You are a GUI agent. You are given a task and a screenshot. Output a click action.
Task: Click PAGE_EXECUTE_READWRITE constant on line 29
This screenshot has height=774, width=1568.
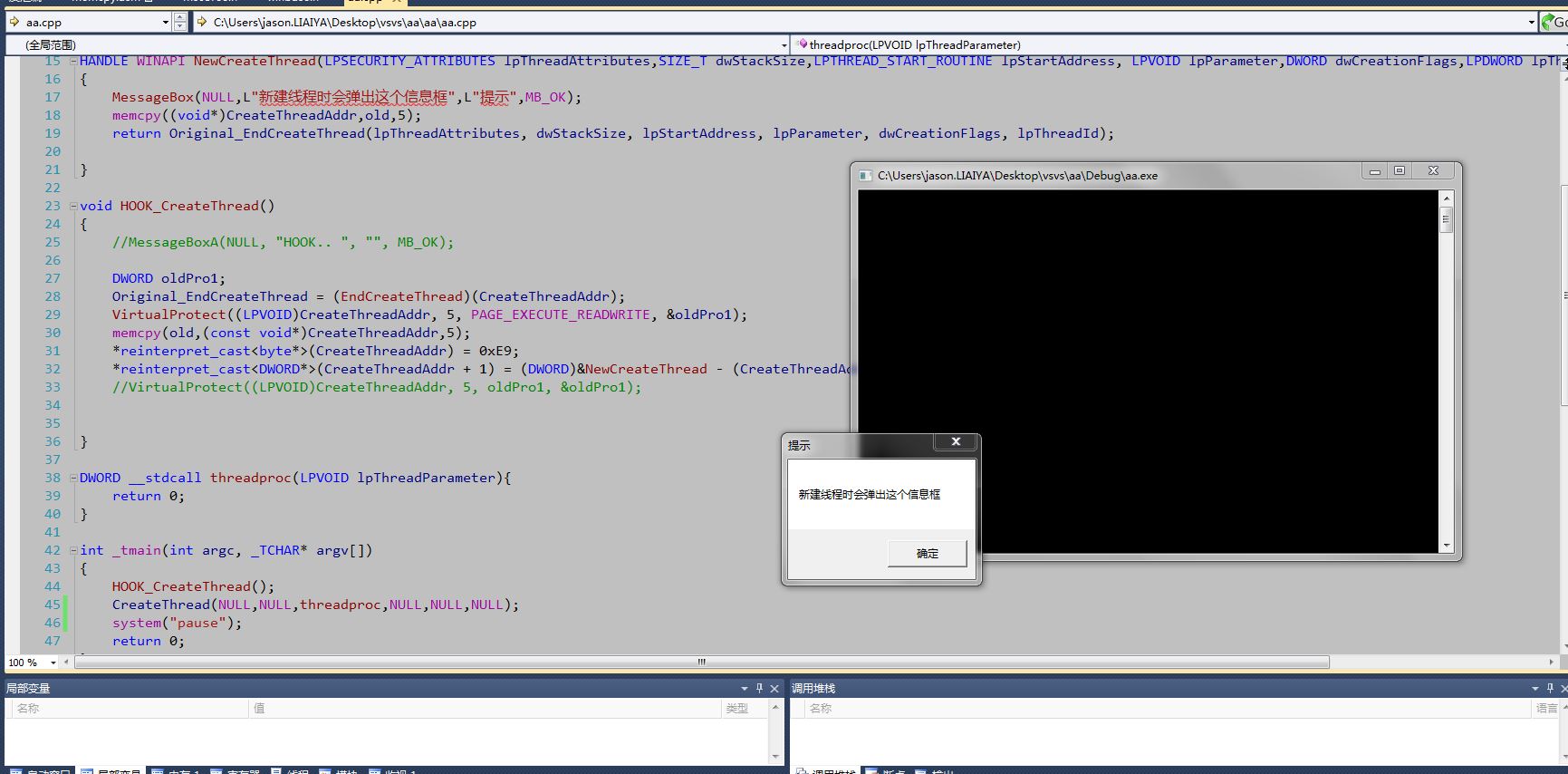point(561,314)
